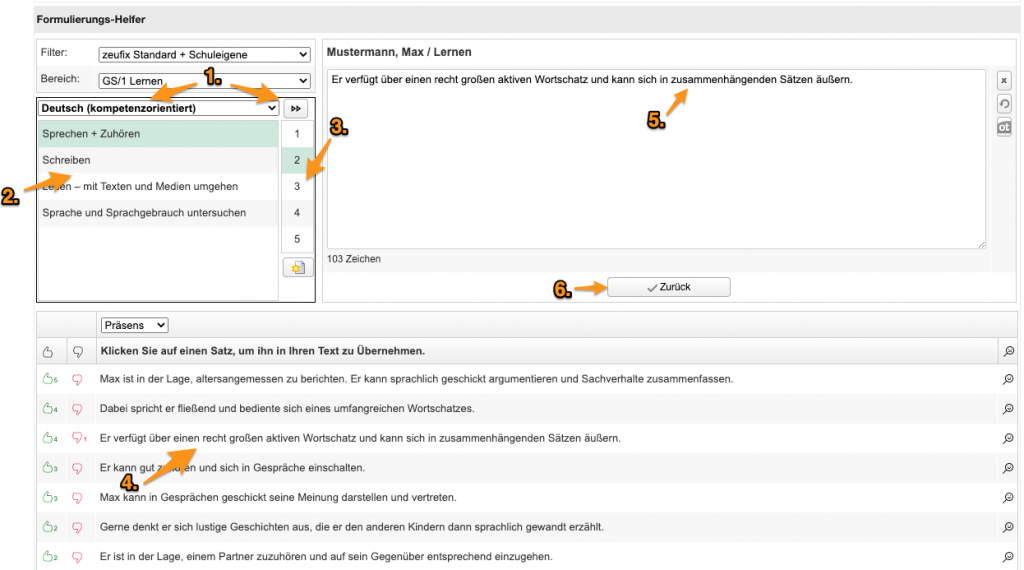Thumbs down 'einem Partner zuzuhören' sentence
Screen dimensions: 1024x570
[77, 557]
